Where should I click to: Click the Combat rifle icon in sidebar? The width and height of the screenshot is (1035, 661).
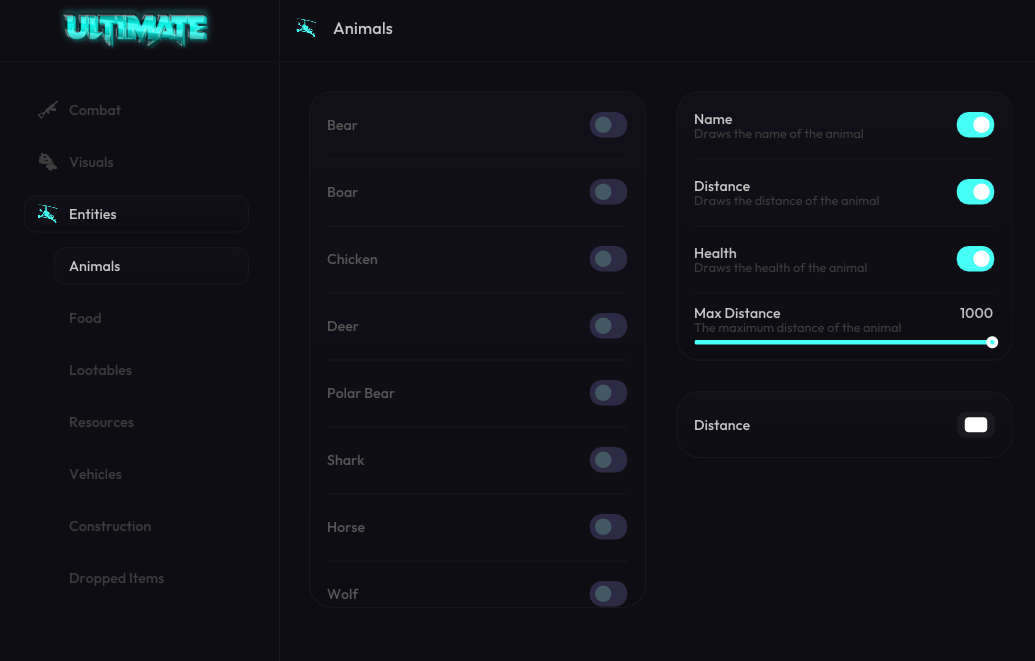tap(48, 110)
